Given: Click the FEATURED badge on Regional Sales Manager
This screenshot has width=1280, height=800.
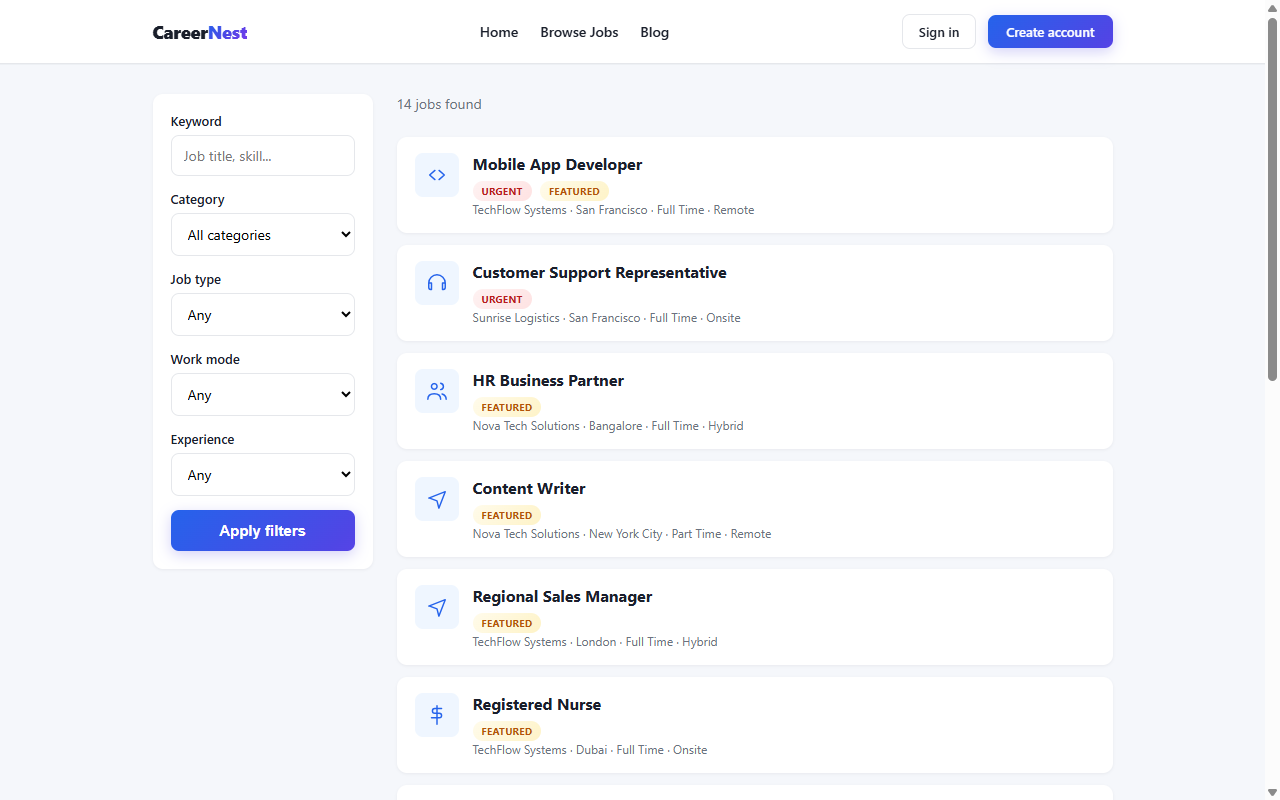Looking at the screenshot, I should [x=507, y=623].
